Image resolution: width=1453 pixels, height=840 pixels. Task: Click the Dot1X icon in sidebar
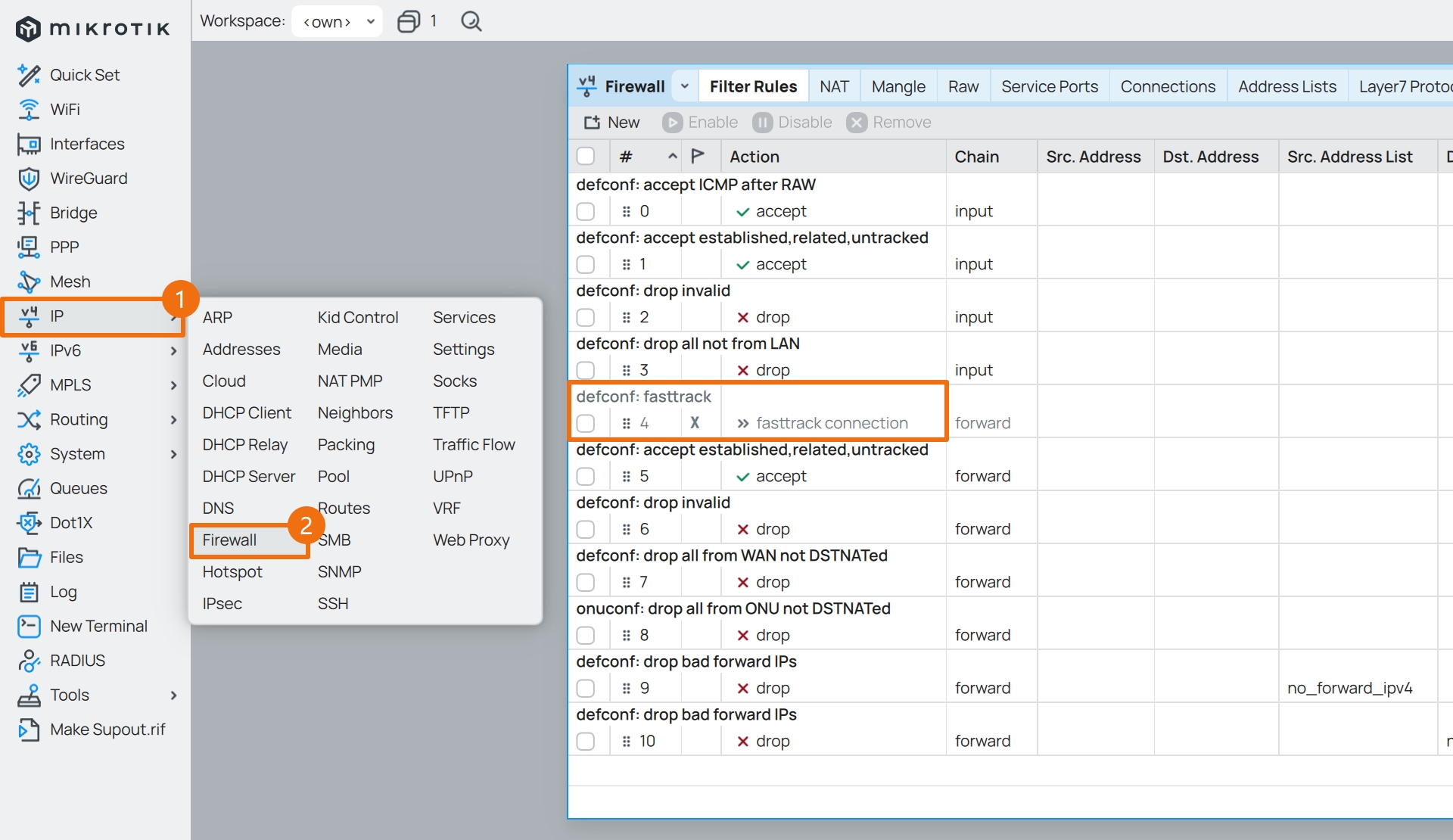(29, 523)
